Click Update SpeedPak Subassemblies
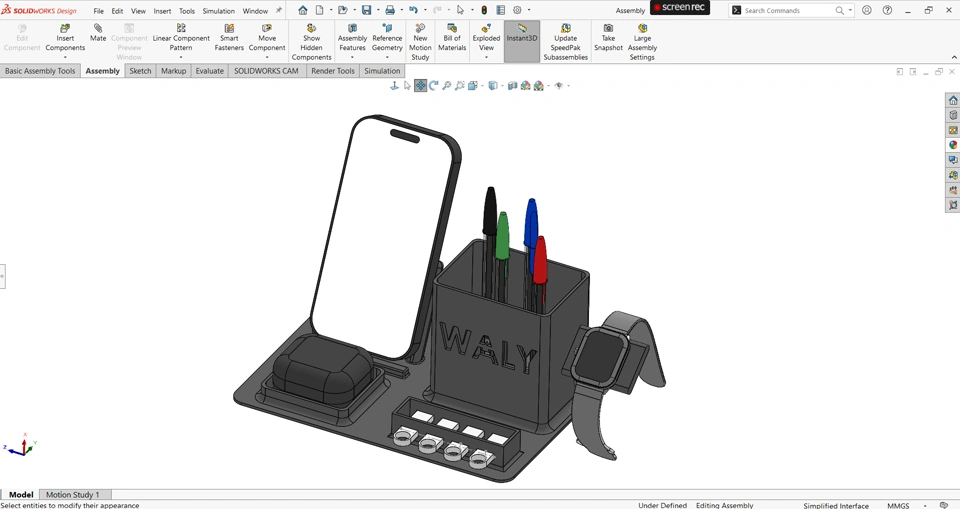Image resolution: width=960 pixels, height=509 pixels. tap(565, 42)
